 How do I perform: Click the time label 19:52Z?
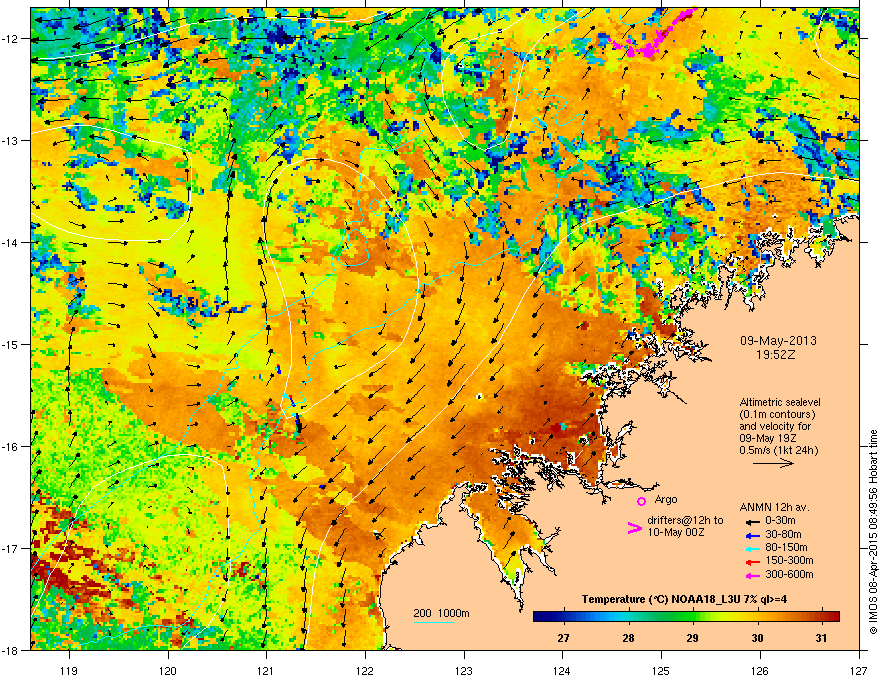(776, 355)
